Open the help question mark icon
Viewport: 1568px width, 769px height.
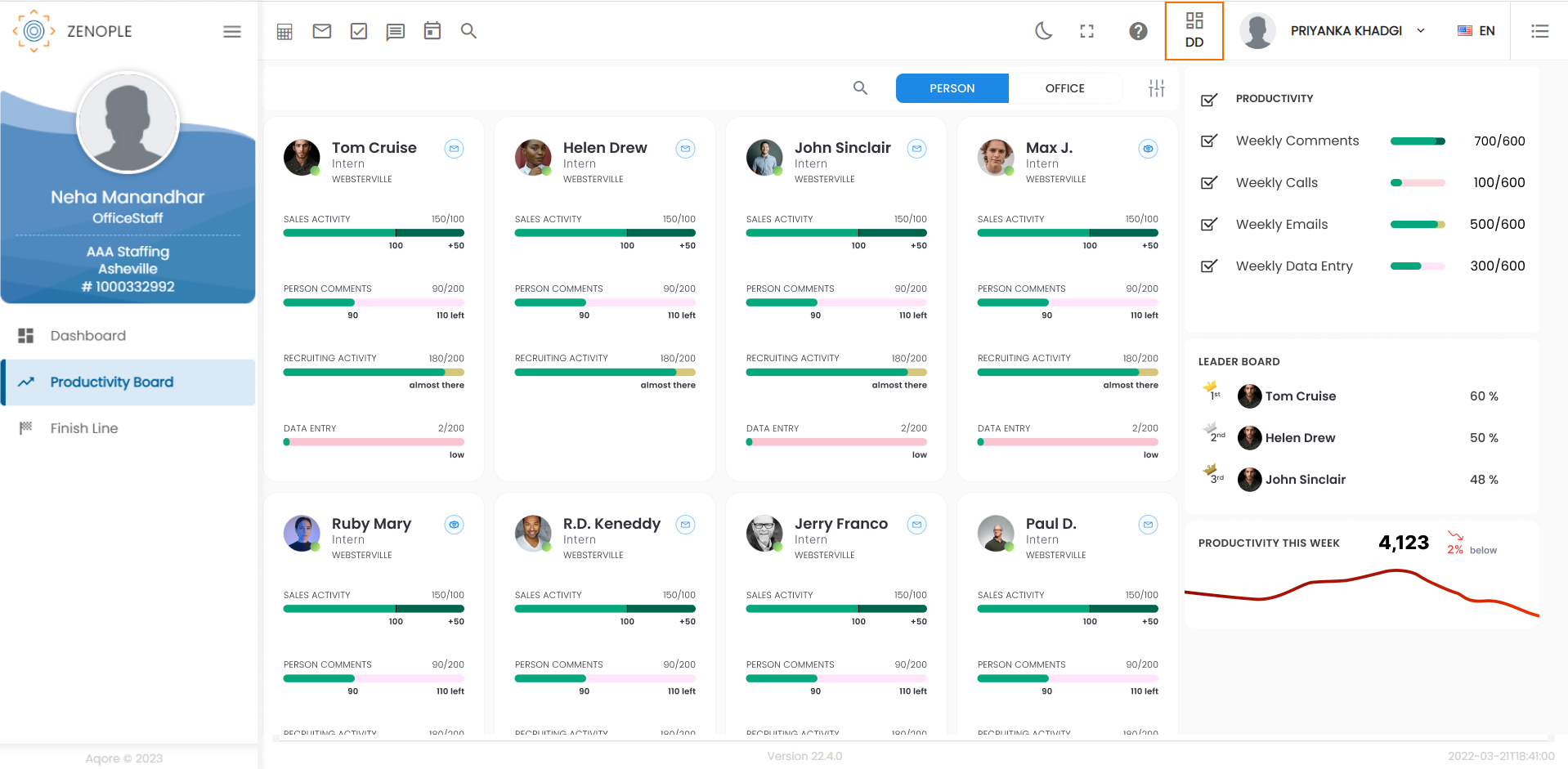click(x=1138, y=31)
